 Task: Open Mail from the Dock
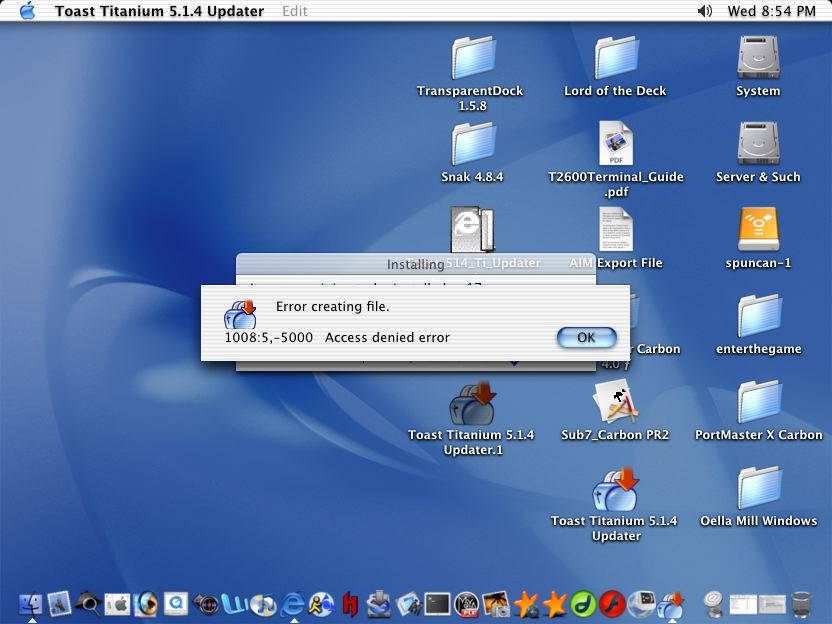coord(59,604)
